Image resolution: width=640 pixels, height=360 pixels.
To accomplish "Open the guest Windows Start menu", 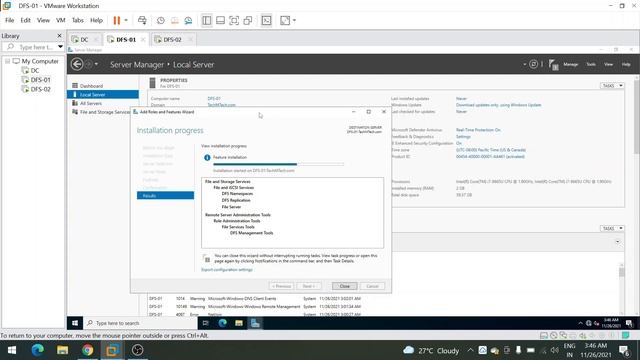I will point(75,323).
